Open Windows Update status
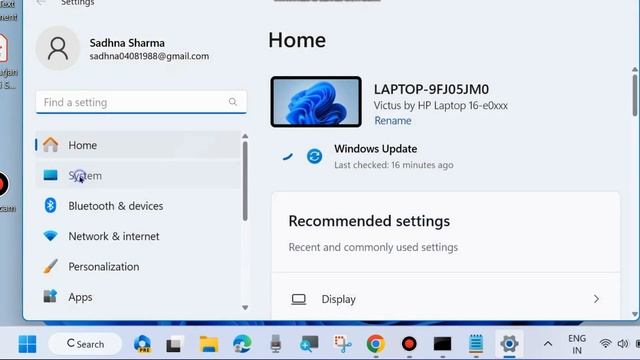640x360 pixels. [x=376, y=149]
